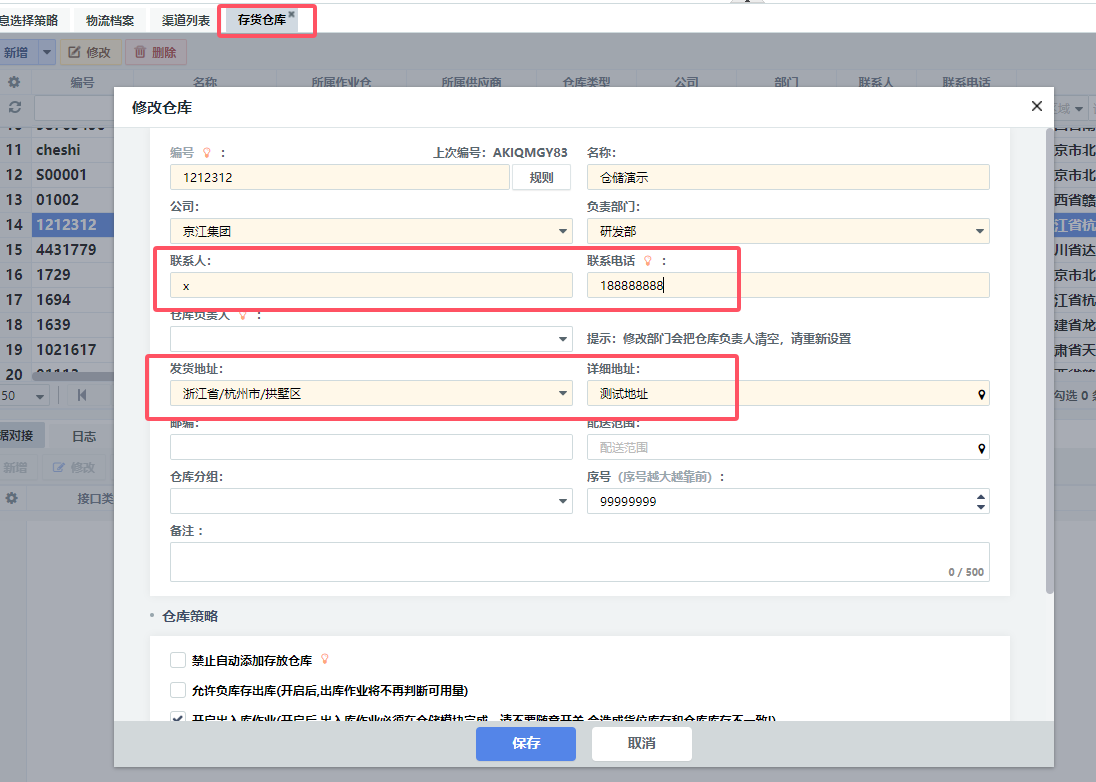Viewport: 1096px width, 782px height.
Task: Open the 渠道列表 tab
Action: (x=186, y=20)
